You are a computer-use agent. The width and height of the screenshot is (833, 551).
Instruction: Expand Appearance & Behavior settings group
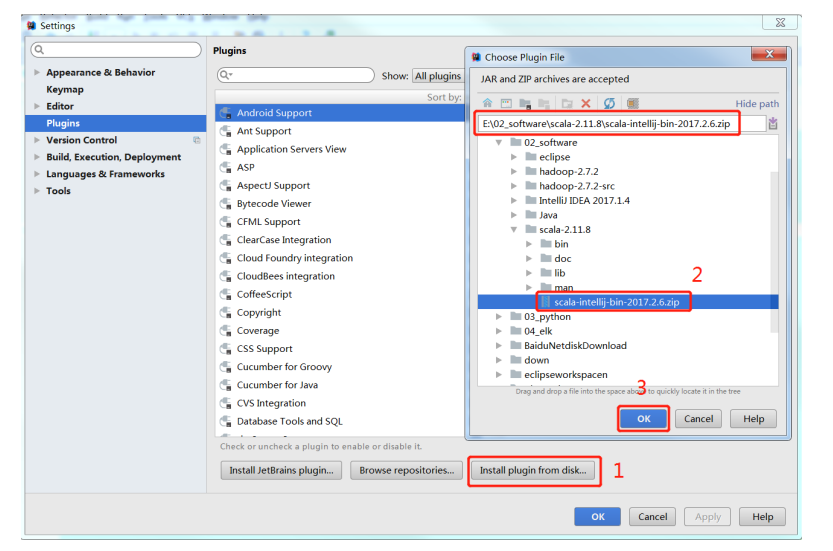[x=37, y=72]
